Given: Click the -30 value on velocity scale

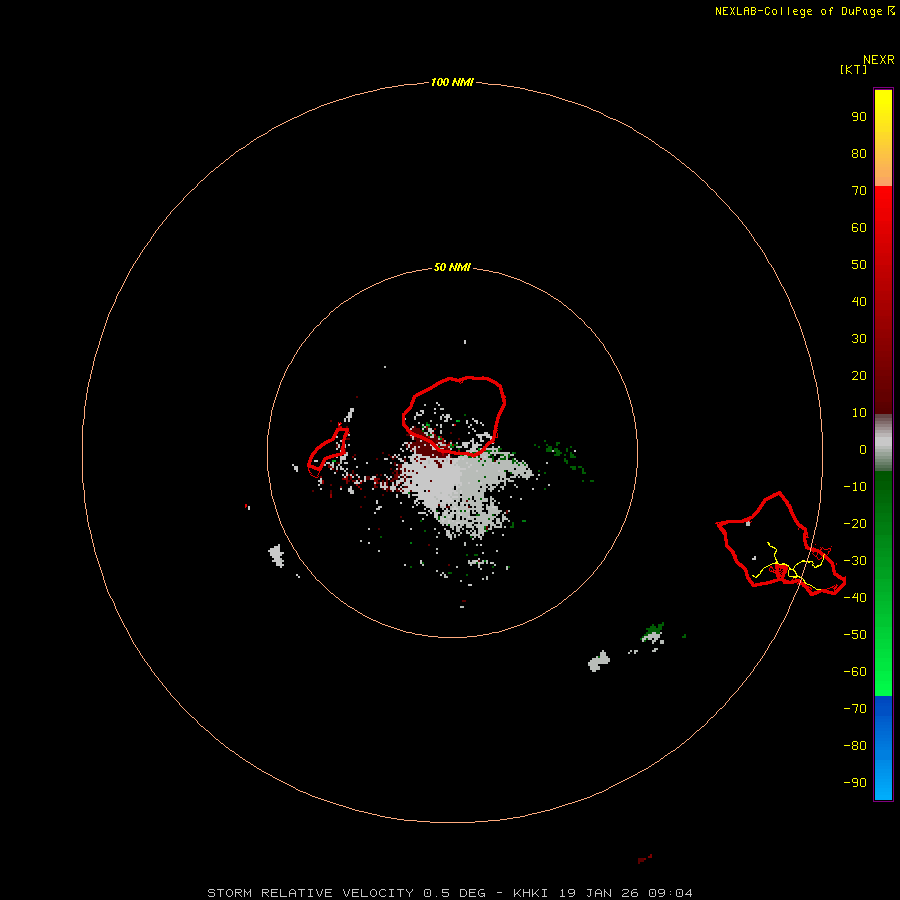Looking at the screenshot, I should (855, 561).
